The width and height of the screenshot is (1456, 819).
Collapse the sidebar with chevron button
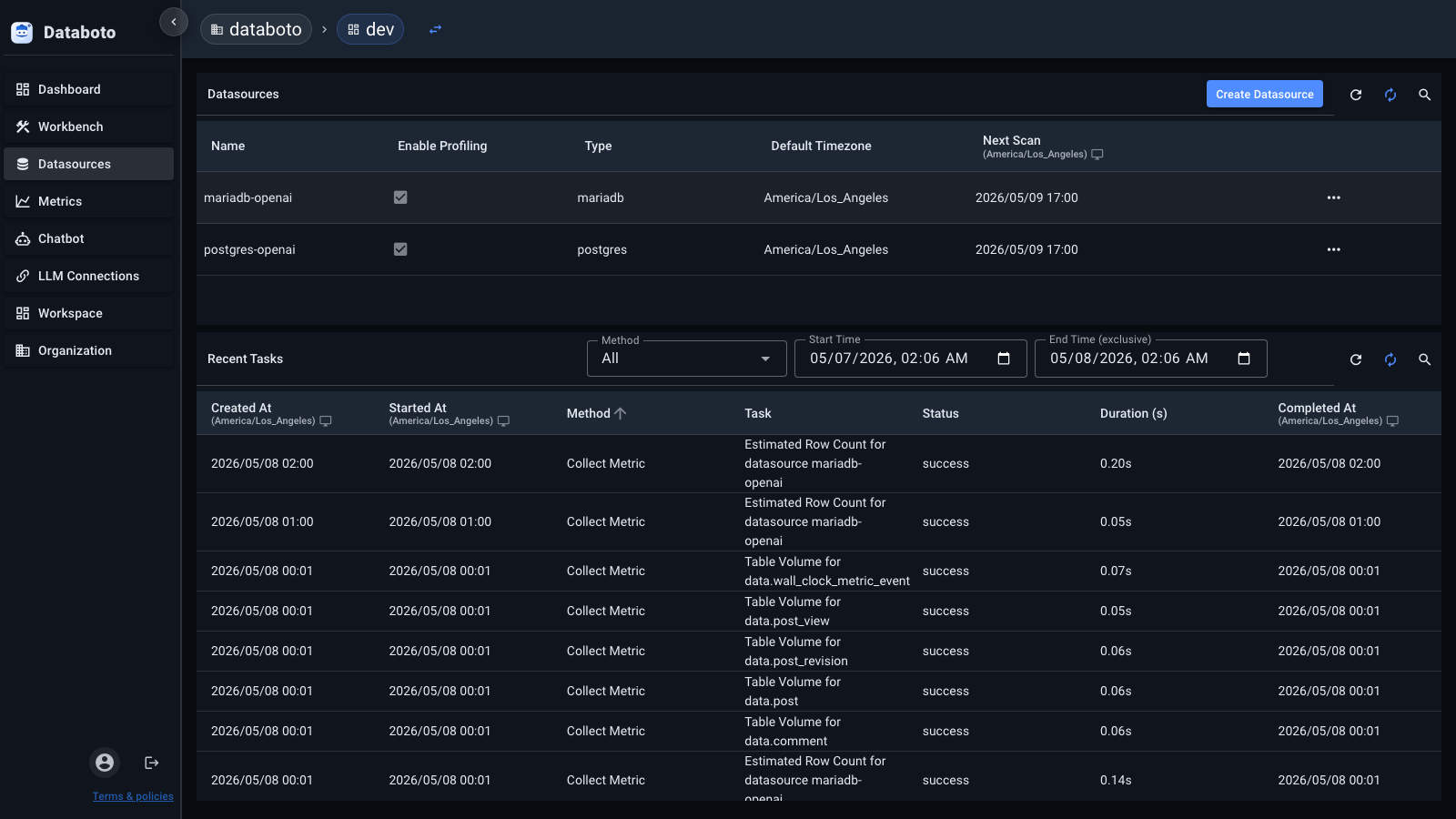[174, 22]
